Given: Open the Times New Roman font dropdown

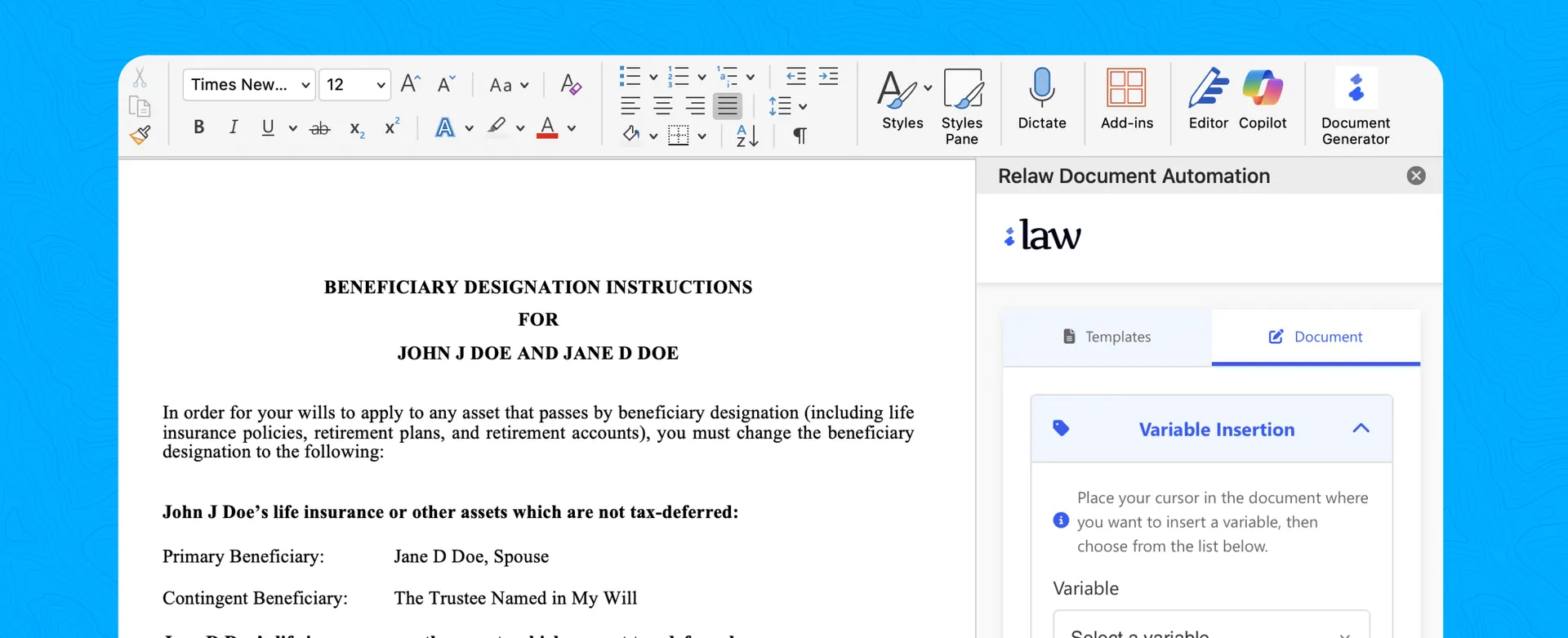Looking at the screenshot, I should click(249, 85).
